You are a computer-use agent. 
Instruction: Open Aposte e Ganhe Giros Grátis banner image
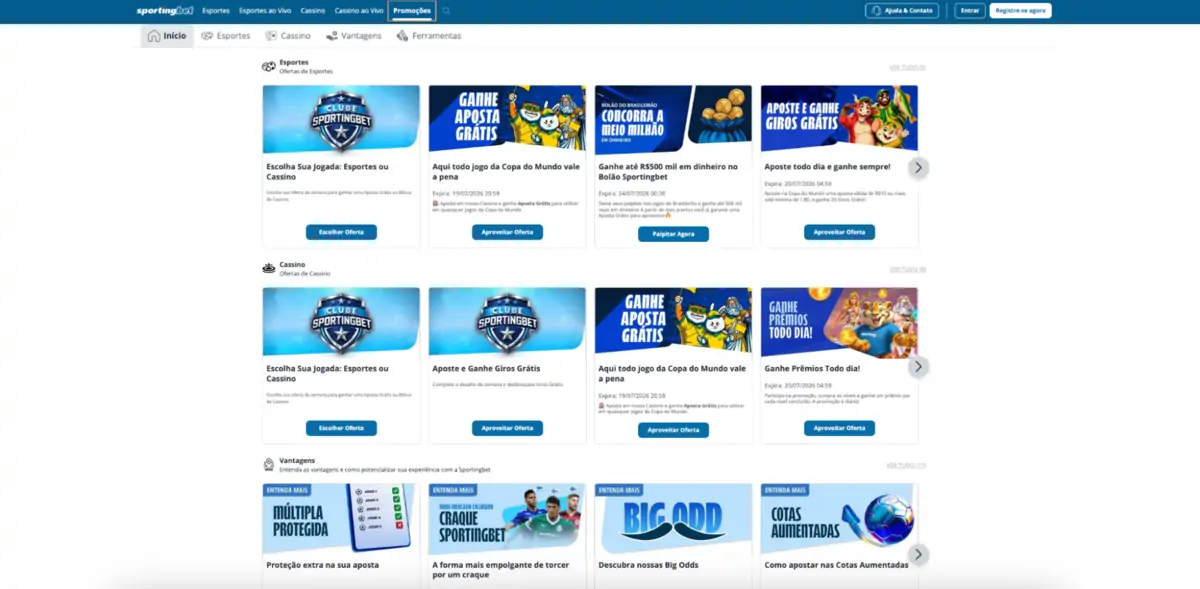[x=839, y=118]
